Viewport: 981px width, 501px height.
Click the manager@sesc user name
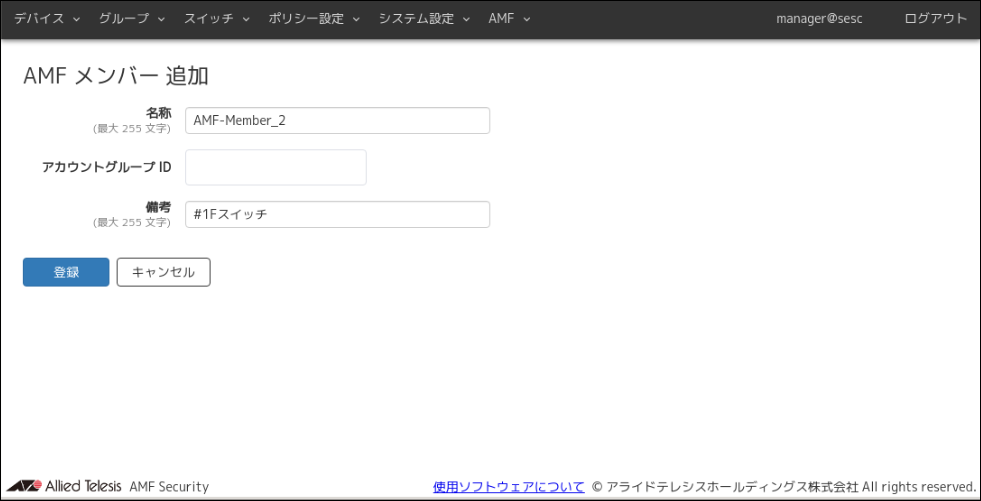pyautogui.click(x=819, y=19)
